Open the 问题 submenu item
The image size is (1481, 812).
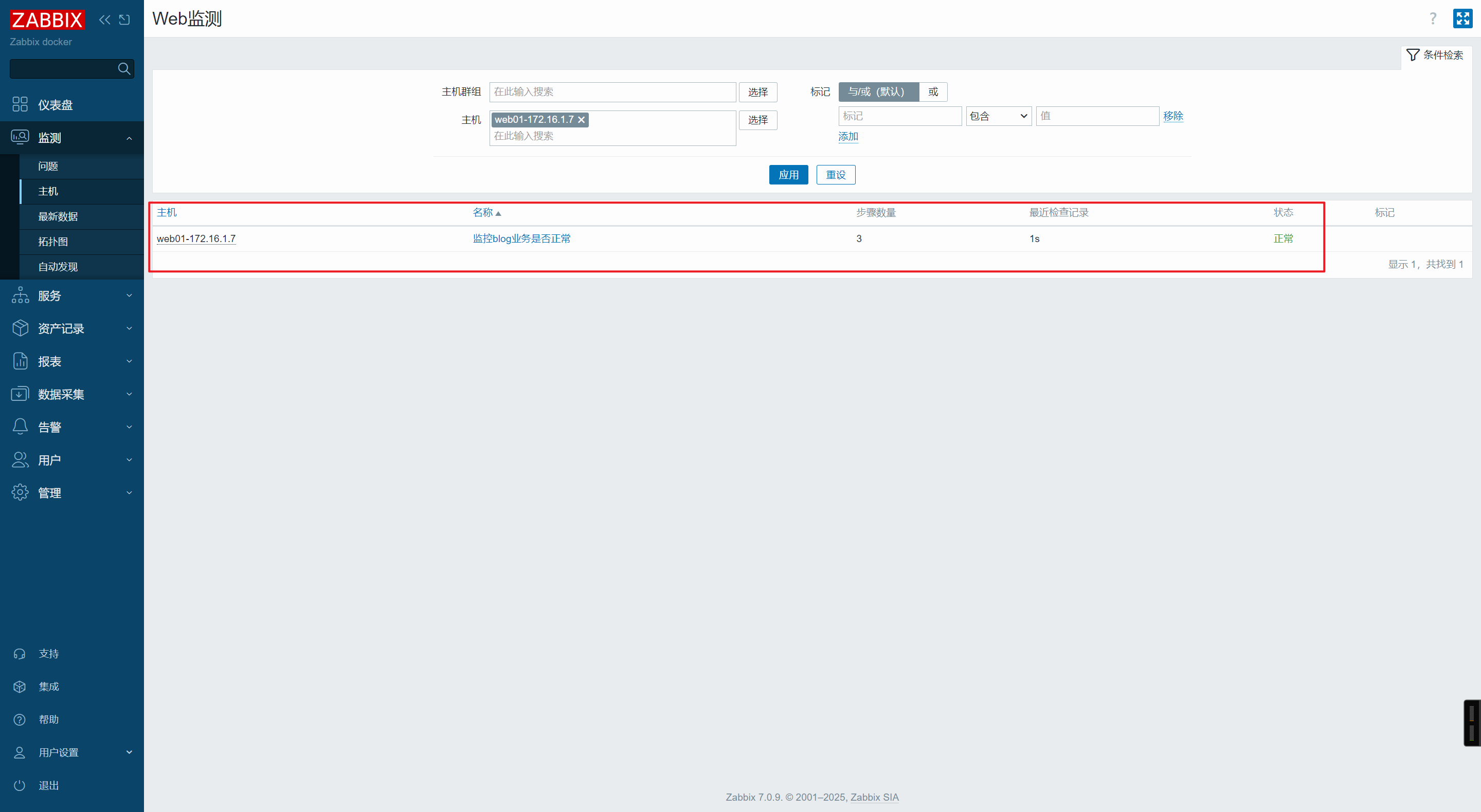pyautogui.click(x=82, y=166)
